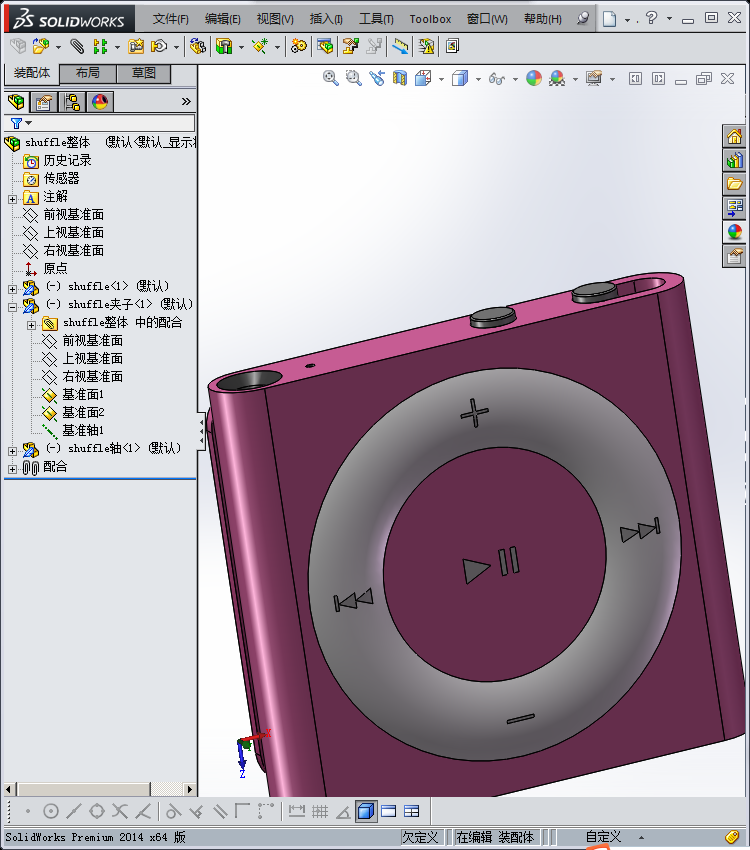
Task: Click the Clearance Verification warning icon
Action: click(426, 46)
